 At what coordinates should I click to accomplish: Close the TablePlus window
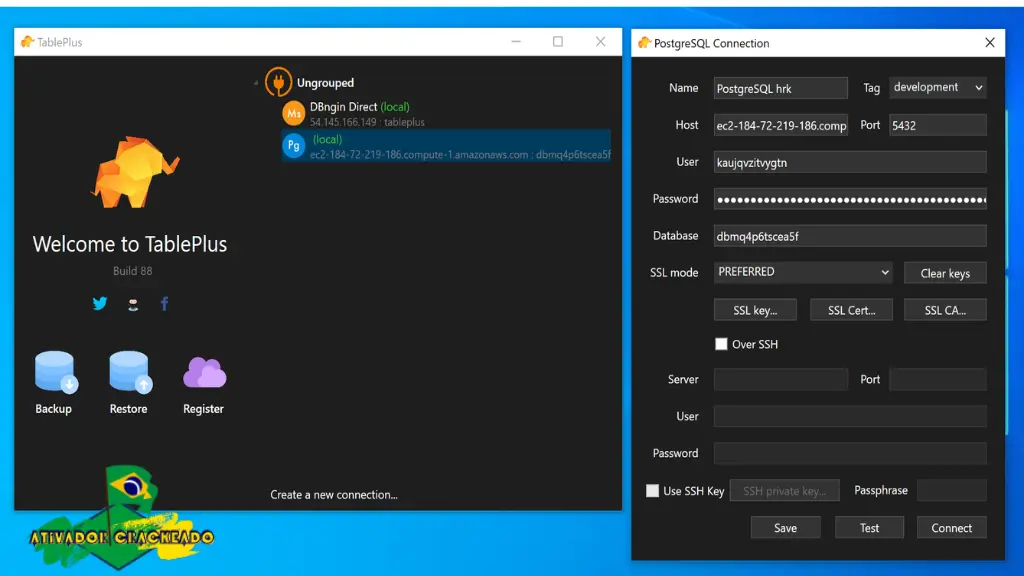pos(600,42)
